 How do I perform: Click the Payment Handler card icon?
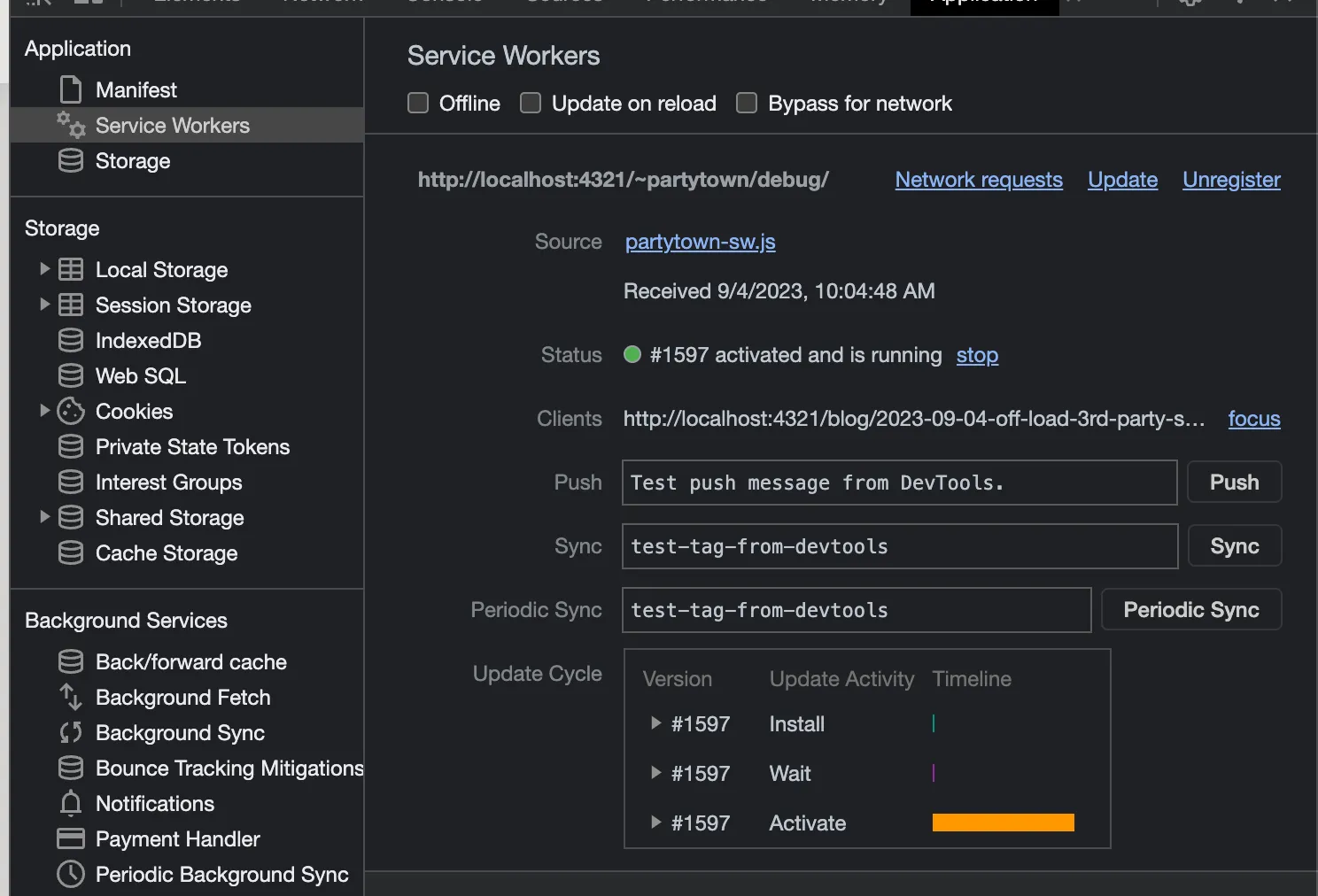click(71, 839)
